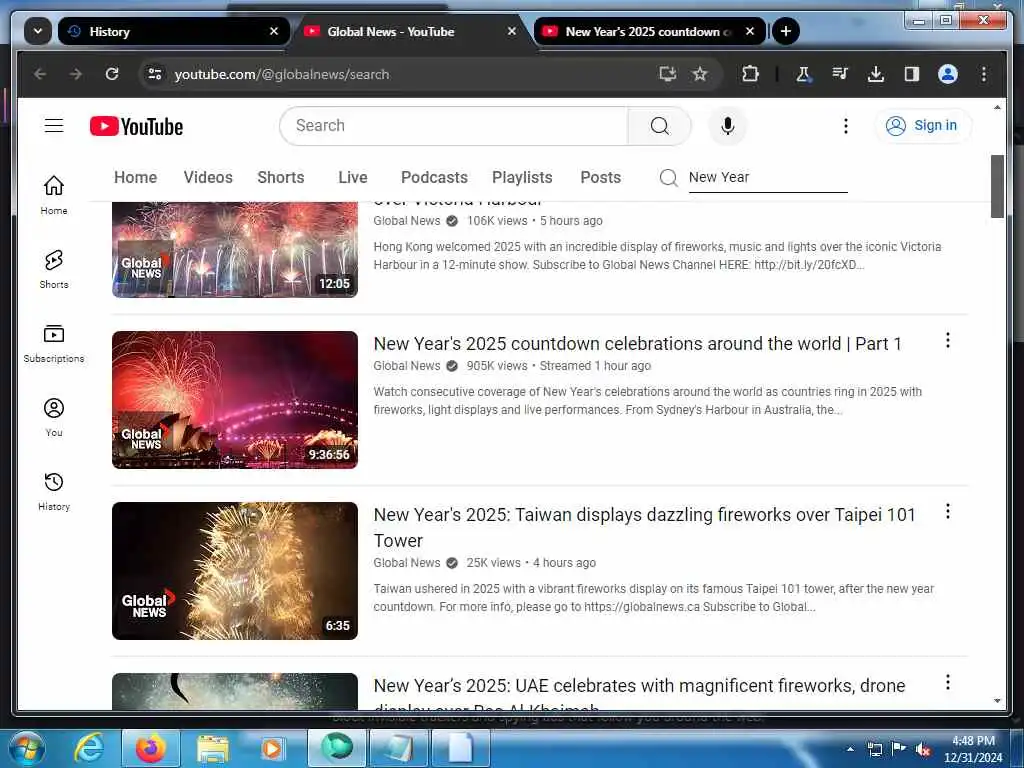Open Global News channel link under Taiwan video
Screen dimensions: 1024x768
407,563
